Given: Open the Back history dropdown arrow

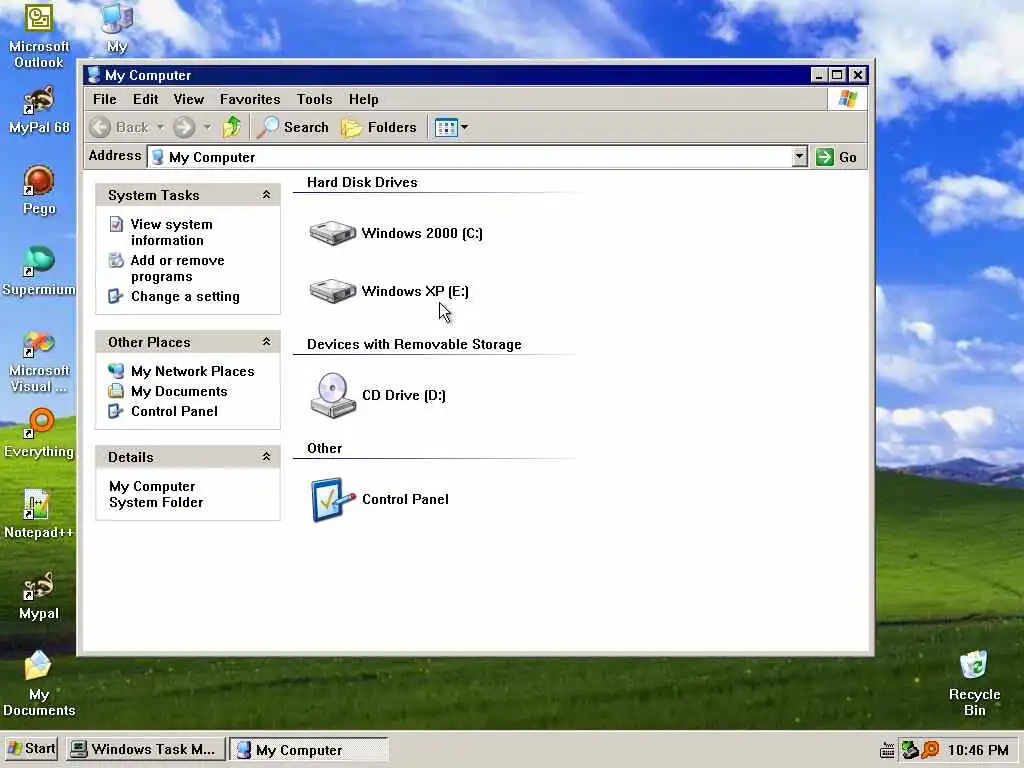Looking at the screenshot, I should click(x=160, y=127).
